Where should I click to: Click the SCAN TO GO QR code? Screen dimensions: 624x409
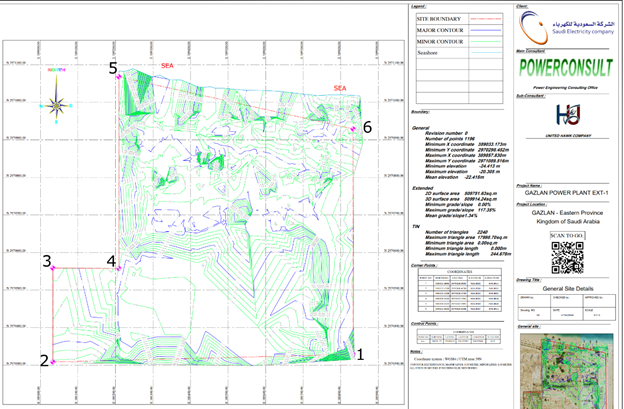pyautogui.click(x=567, y=258)
